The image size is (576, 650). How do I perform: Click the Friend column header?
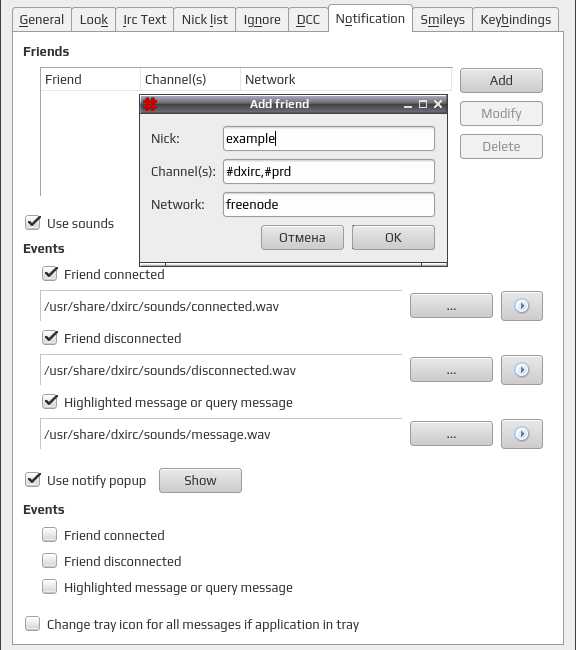tap(90, 79)
